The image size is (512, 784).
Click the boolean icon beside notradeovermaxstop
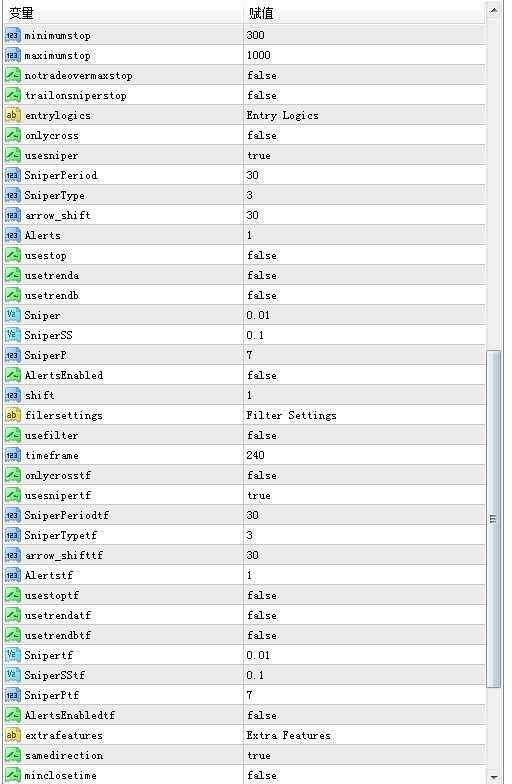(12, 76)
